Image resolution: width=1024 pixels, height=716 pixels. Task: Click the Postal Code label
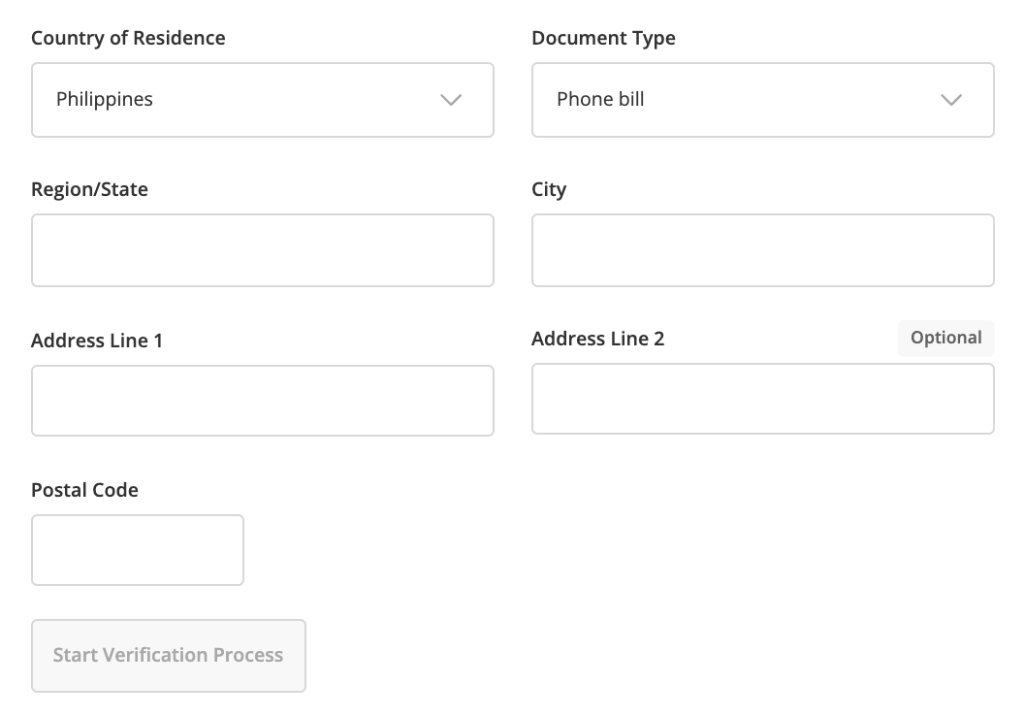point(85,490)
